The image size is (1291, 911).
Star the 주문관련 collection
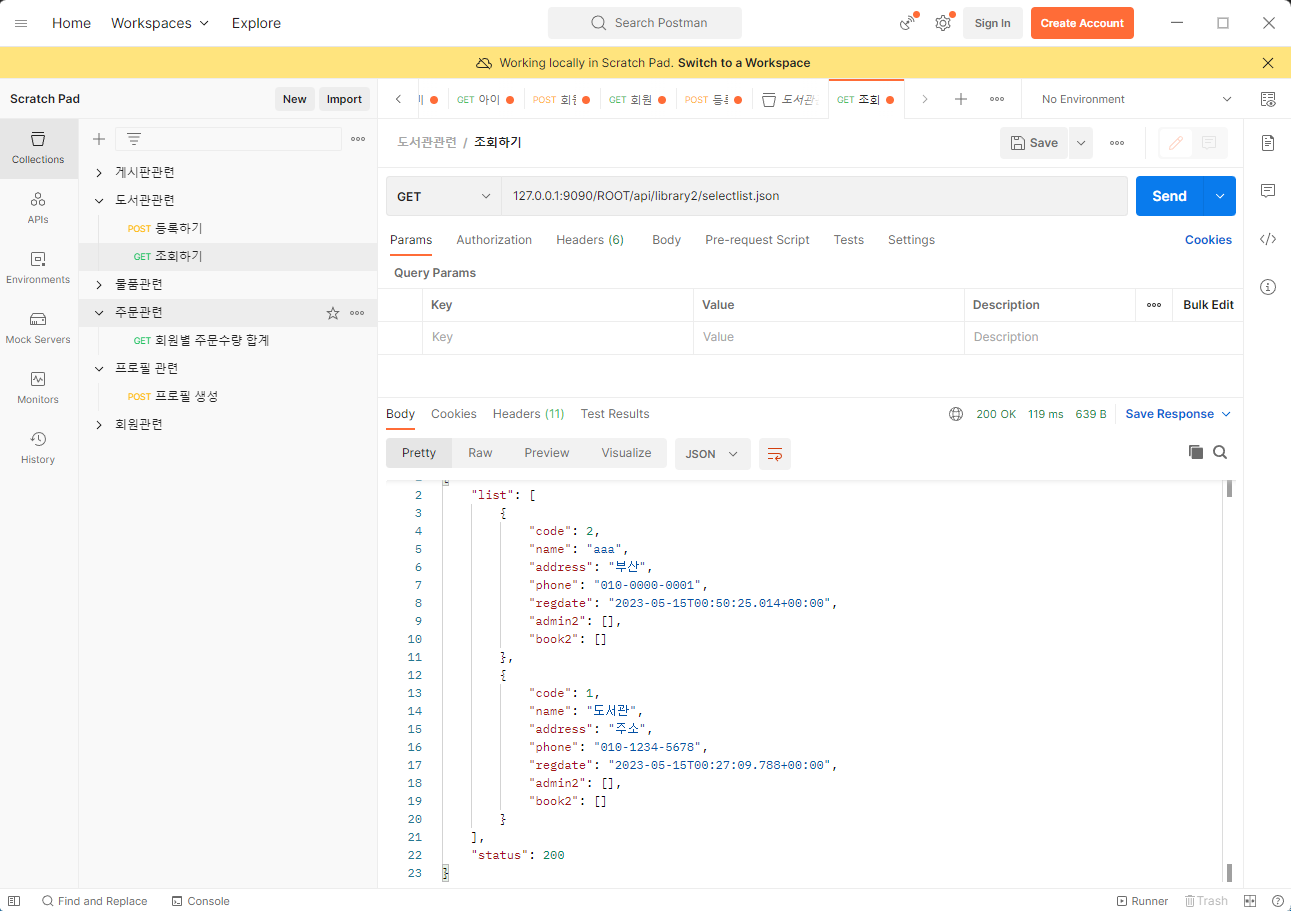click(x=333, y=313)
